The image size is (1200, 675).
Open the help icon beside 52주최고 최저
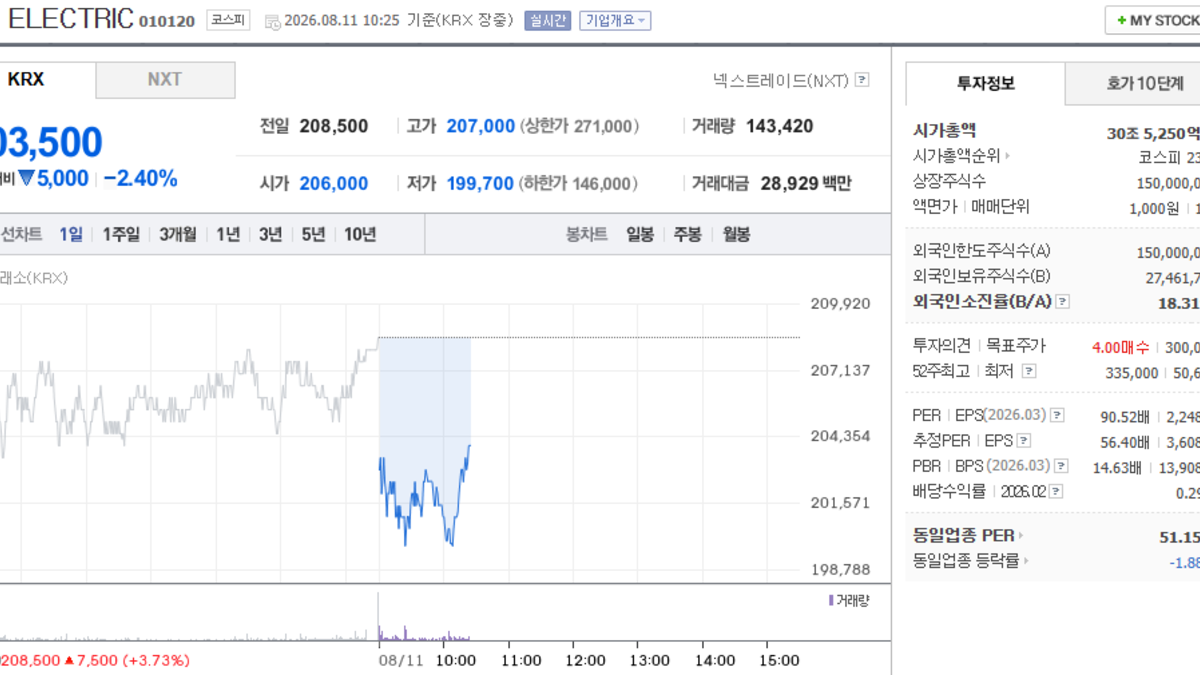tap(1029, 372)
